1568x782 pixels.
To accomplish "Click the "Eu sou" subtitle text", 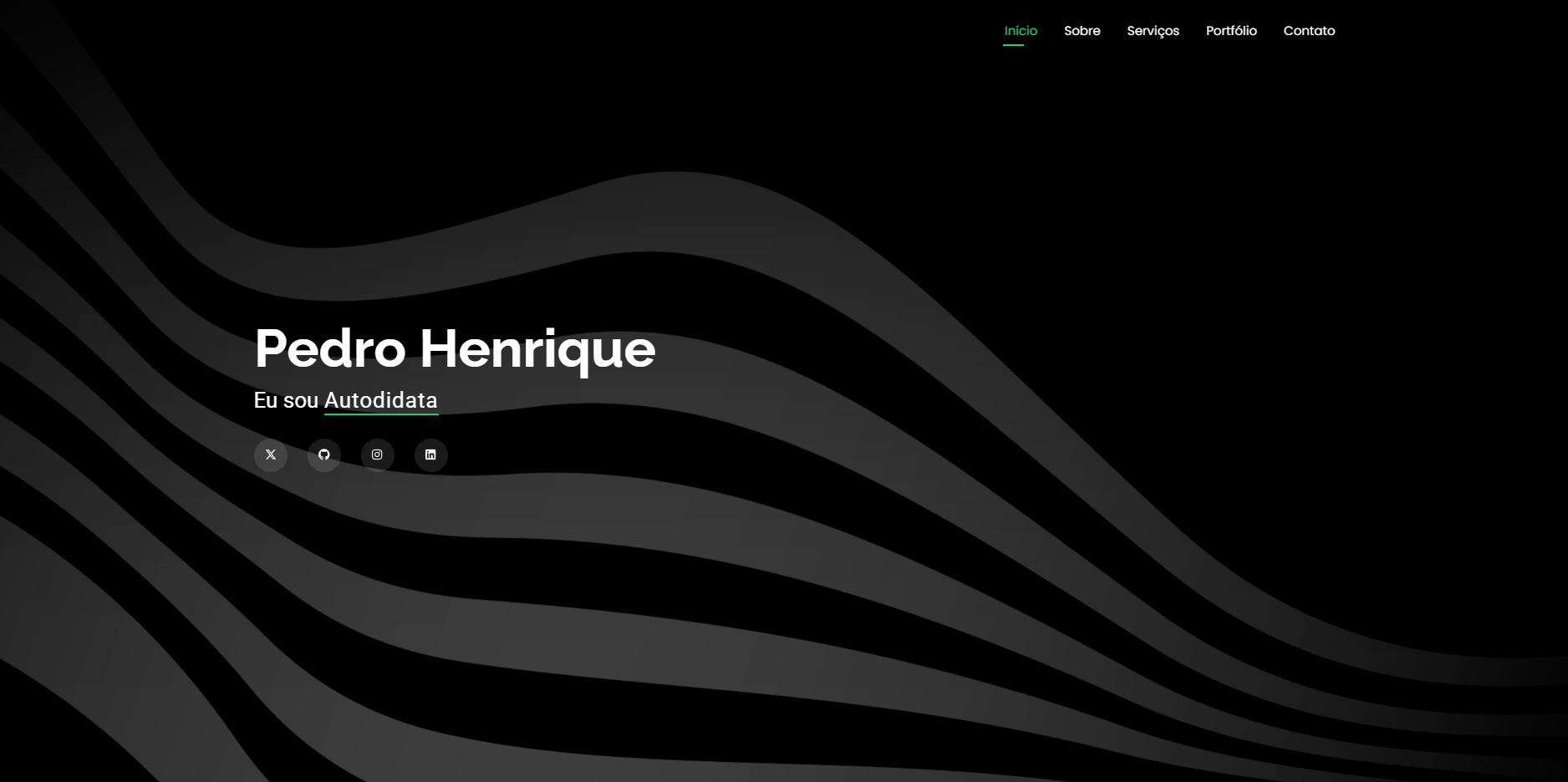I will coord(286,401).
